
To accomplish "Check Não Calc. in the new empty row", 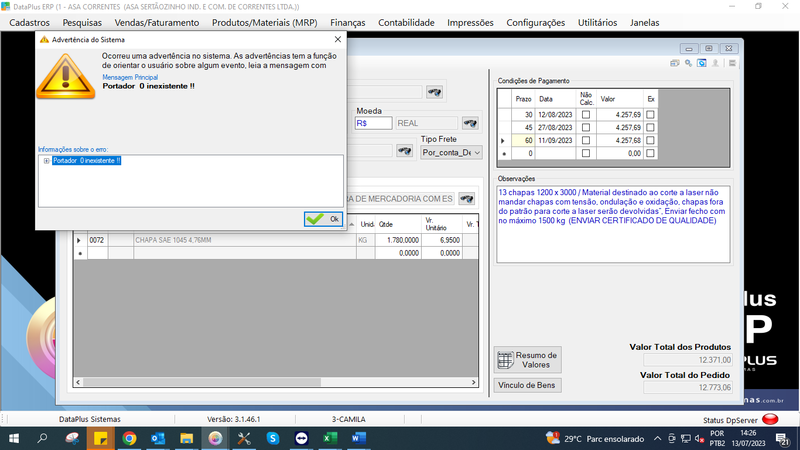I will (x=586, y=153).
